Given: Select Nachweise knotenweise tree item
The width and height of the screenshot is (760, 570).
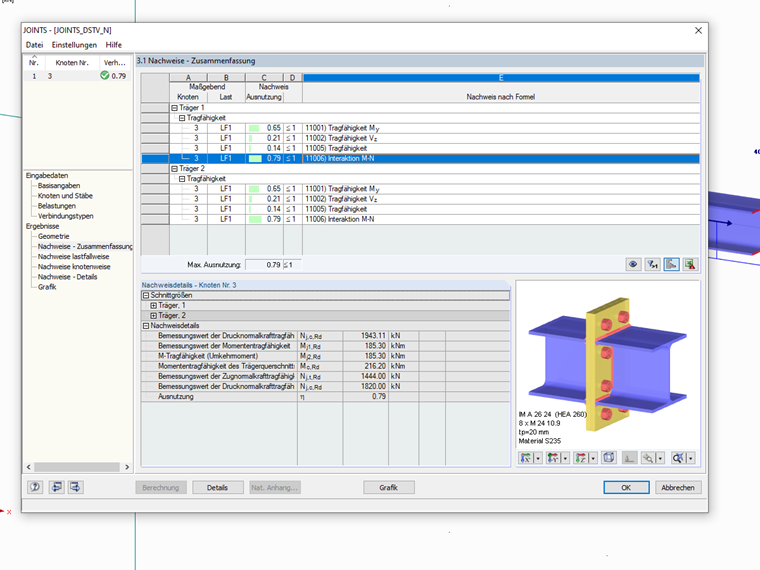Looking at the screenshot, I should click(74, 267).
